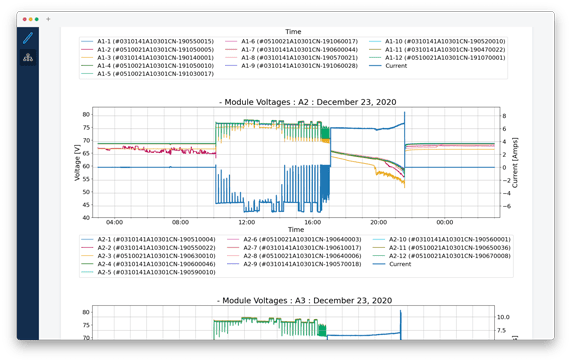This screenshot has width=571, height=362.
Task: Click the yellow minimize window dot
Action: (31, 19)
